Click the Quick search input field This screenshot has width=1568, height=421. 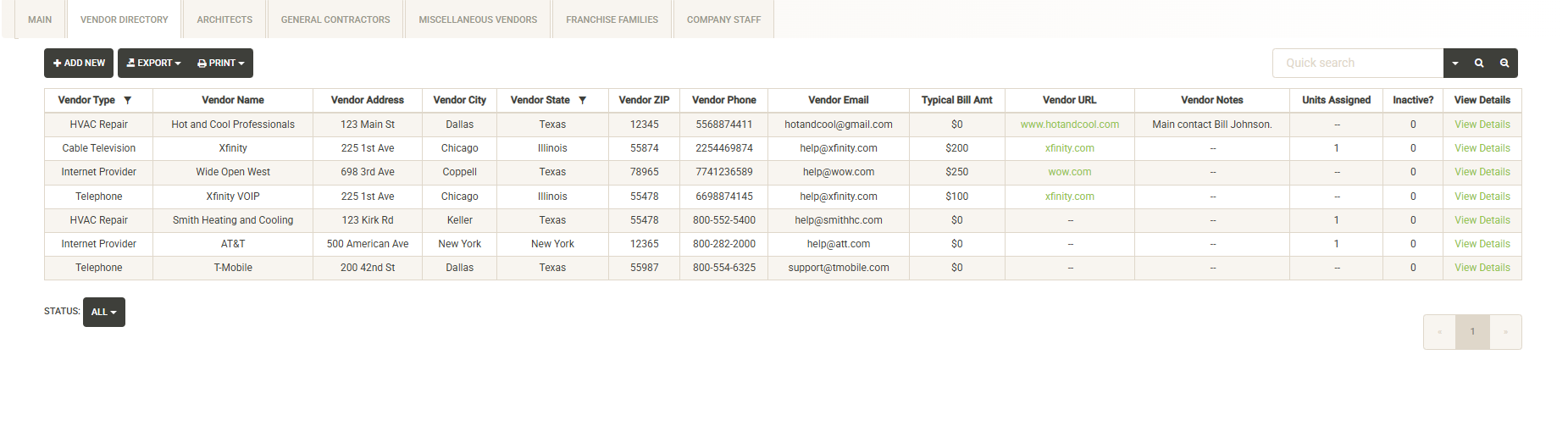[1357, 64]
